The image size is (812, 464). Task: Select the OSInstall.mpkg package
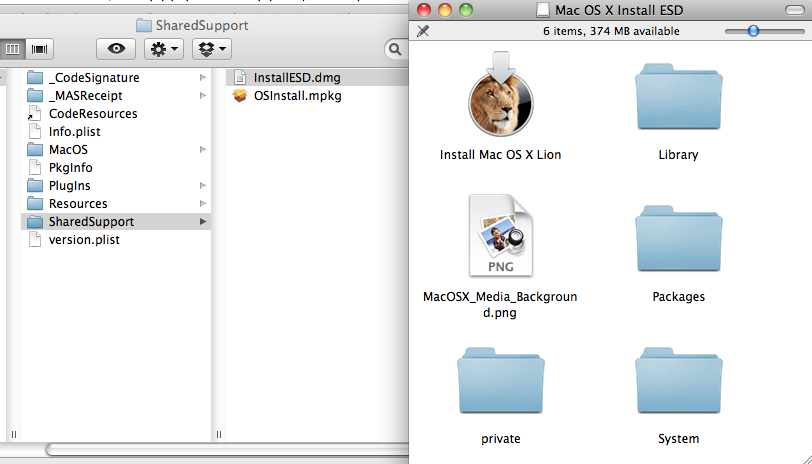[317, 96]
